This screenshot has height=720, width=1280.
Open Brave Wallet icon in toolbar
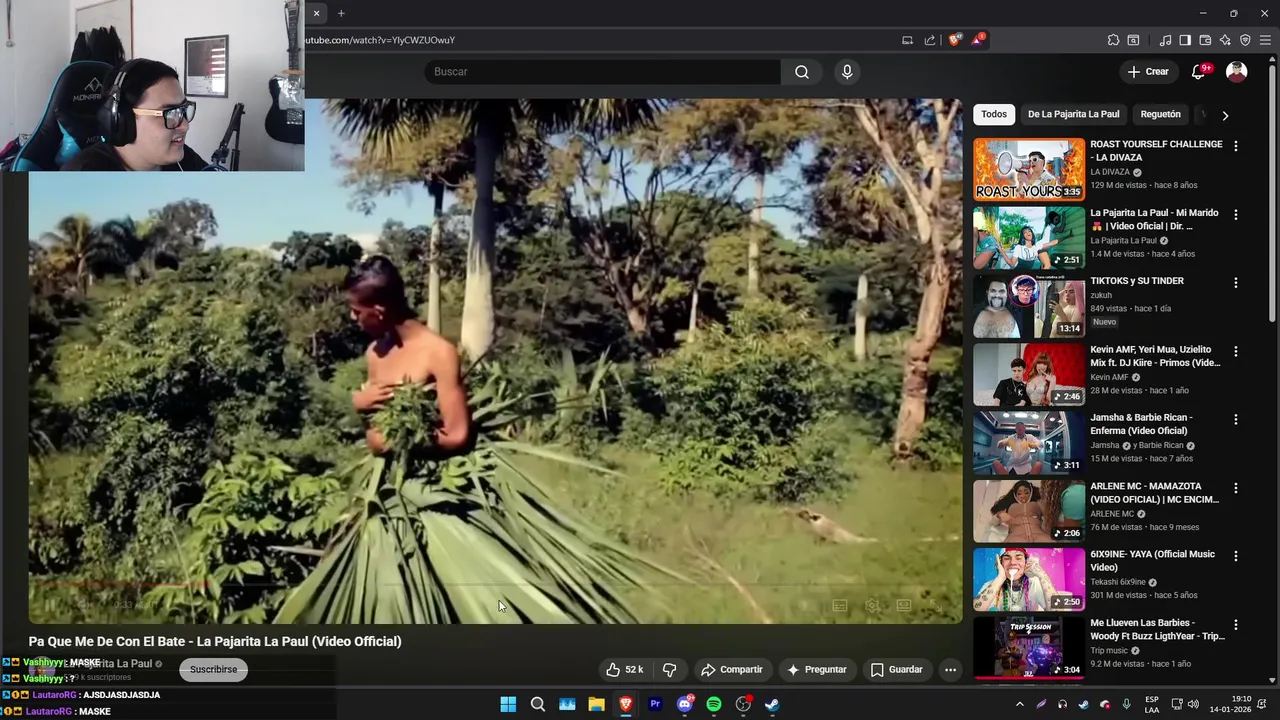pos(1205,40)
